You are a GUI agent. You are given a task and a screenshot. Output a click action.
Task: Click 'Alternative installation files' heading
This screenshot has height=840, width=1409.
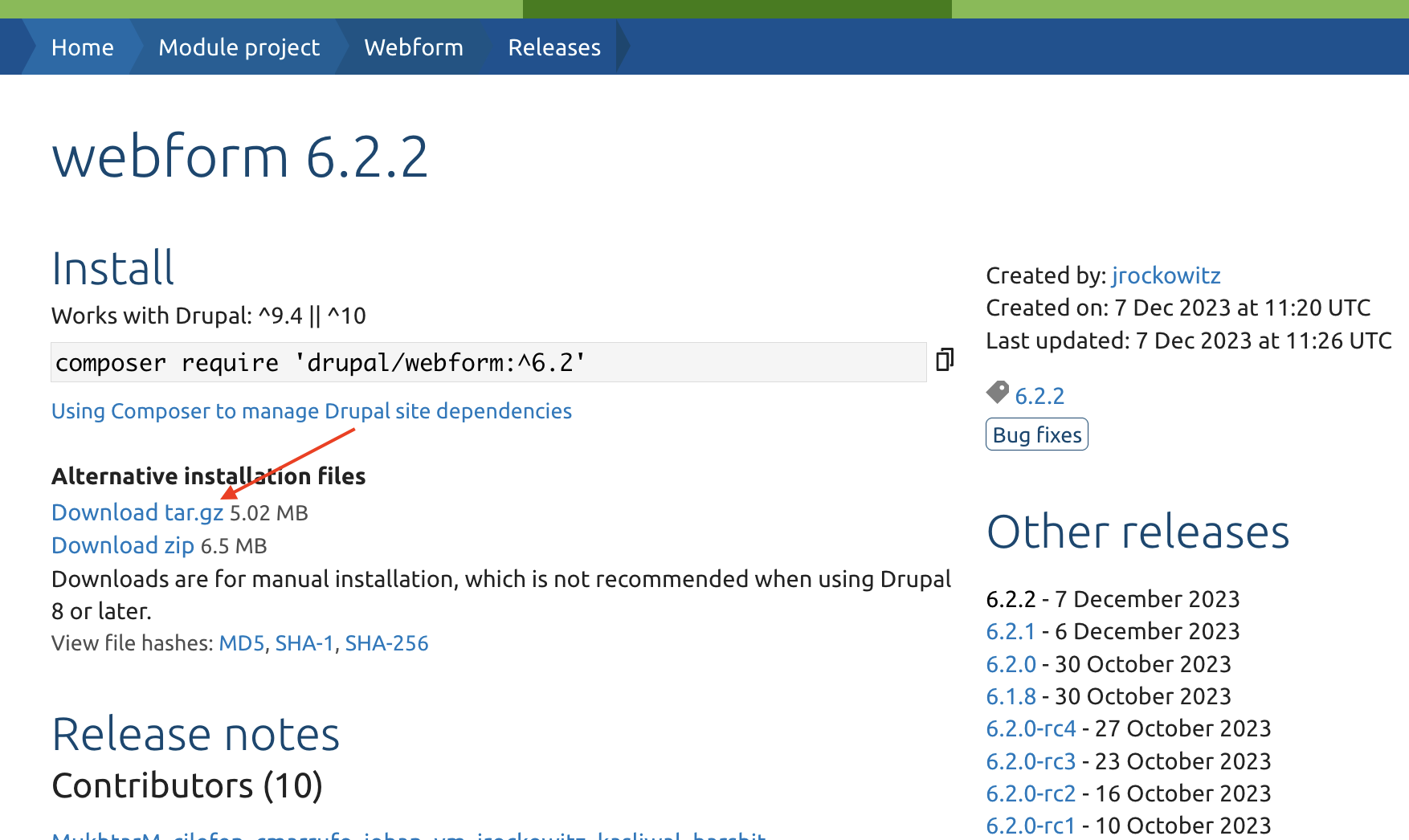click(x=209, y=476)
